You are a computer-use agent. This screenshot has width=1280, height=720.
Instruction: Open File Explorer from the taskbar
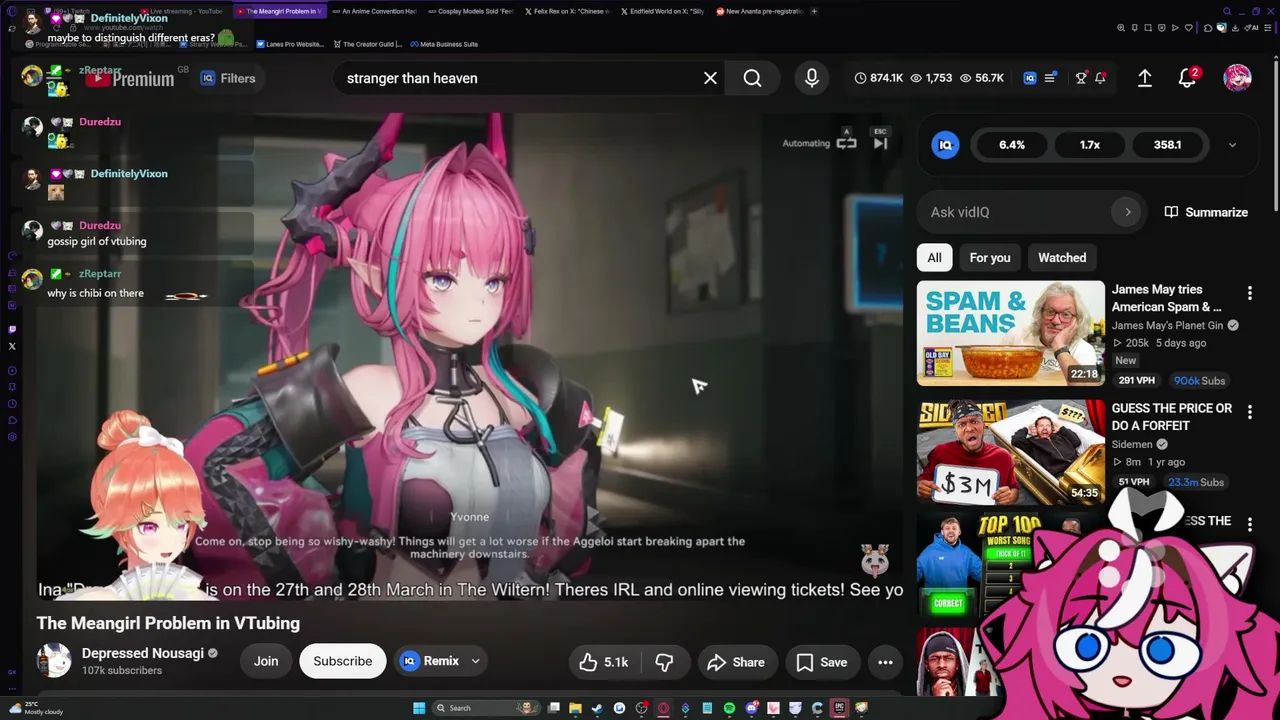tap(575, 708)
